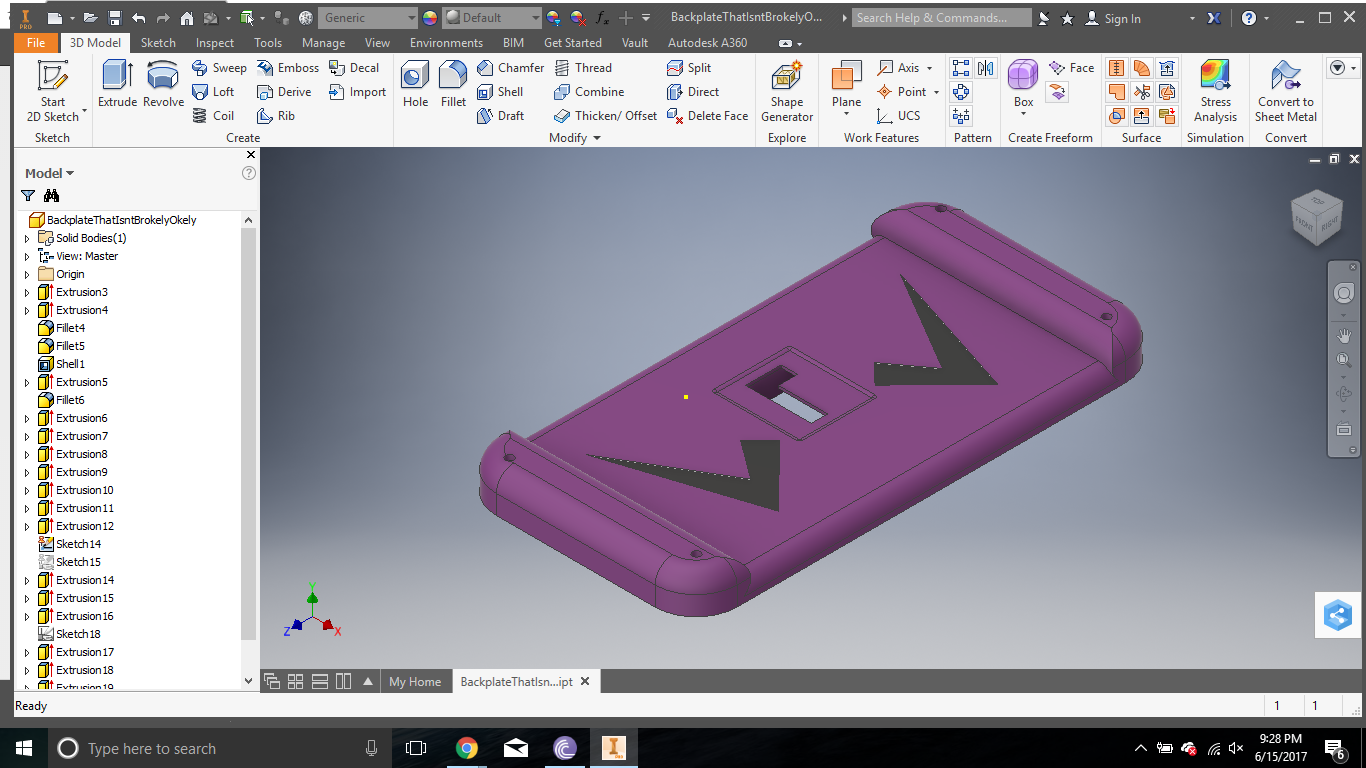Pick the Coil tool
Viewport: 1366px width, 768px height.
(x=213, y=116)
